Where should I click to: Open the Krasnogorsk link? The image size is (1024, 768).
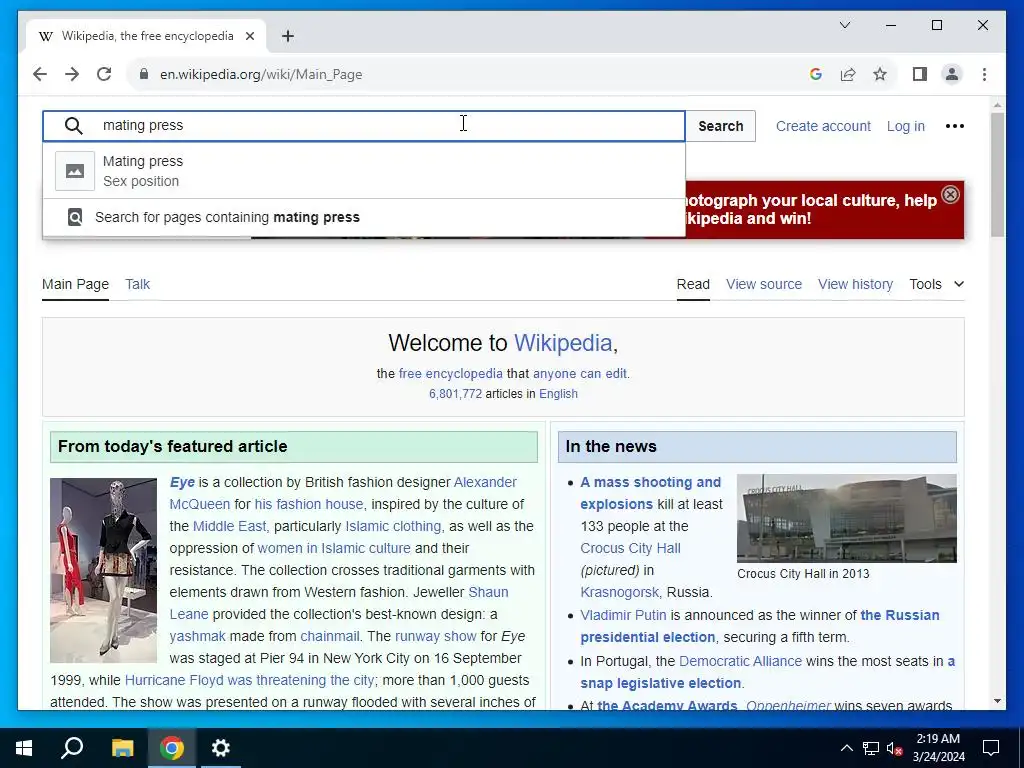coord(619,592)
